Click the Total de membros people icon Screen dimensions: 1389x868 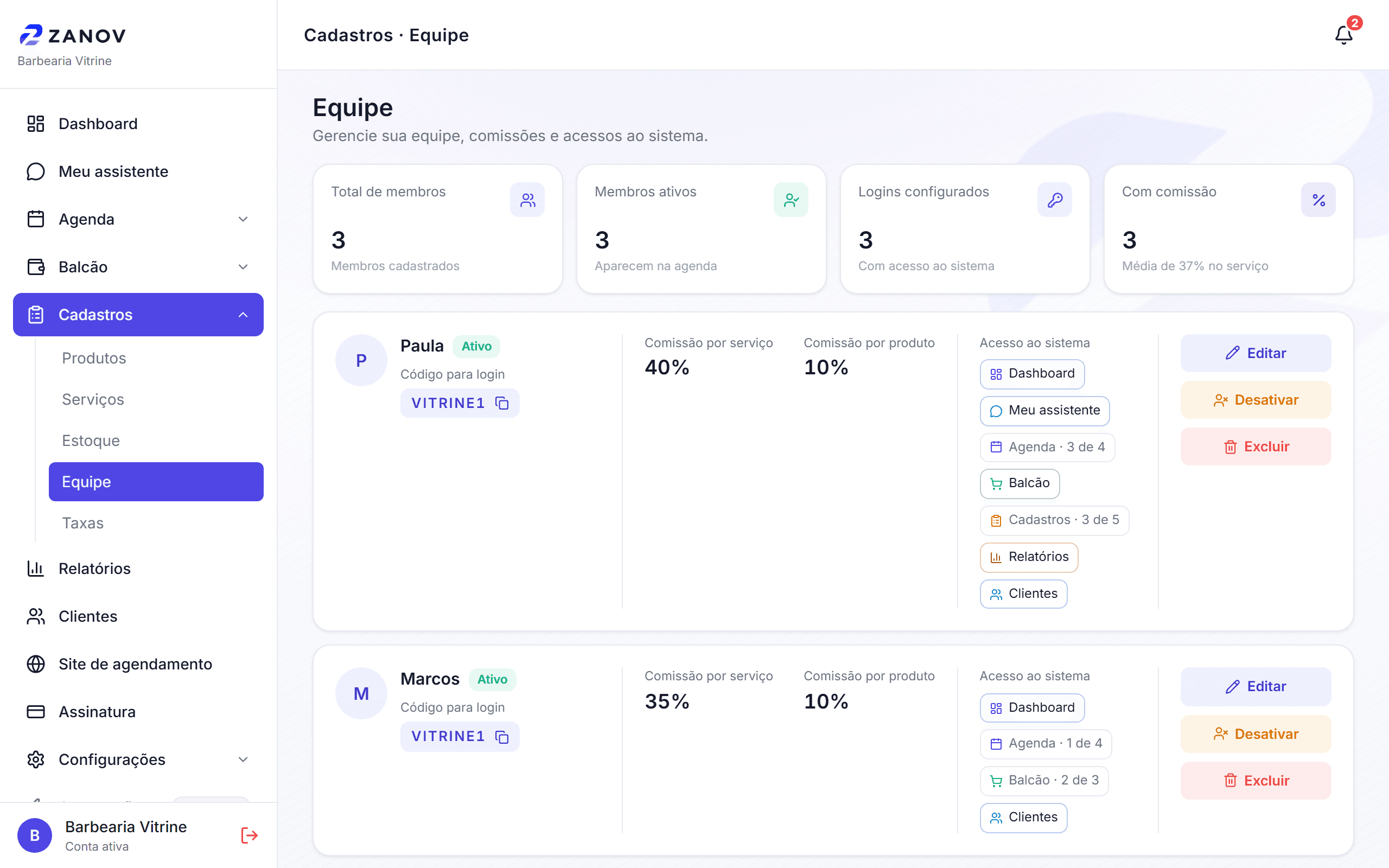(527, 200)
